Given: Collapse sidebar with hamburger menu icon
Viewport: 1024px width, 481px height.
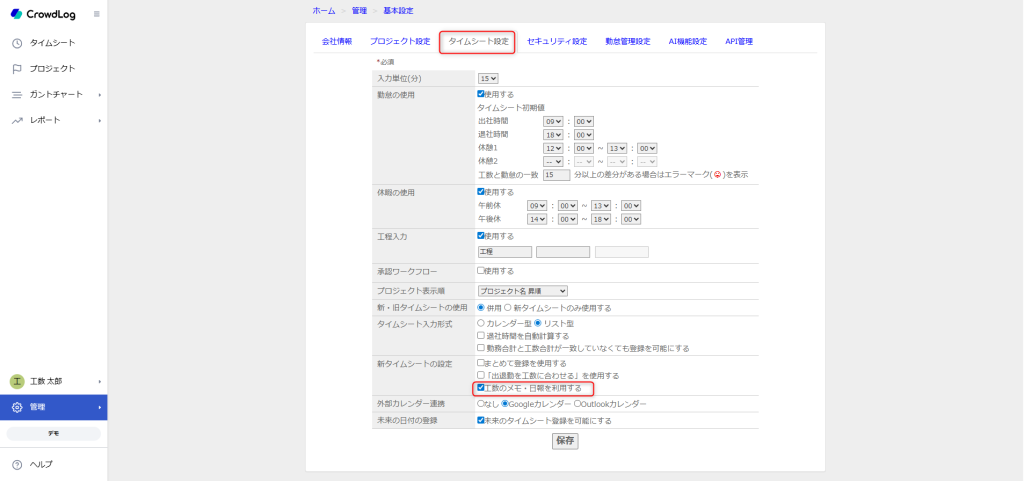Looking at the screenshot, I should [96, 14].
